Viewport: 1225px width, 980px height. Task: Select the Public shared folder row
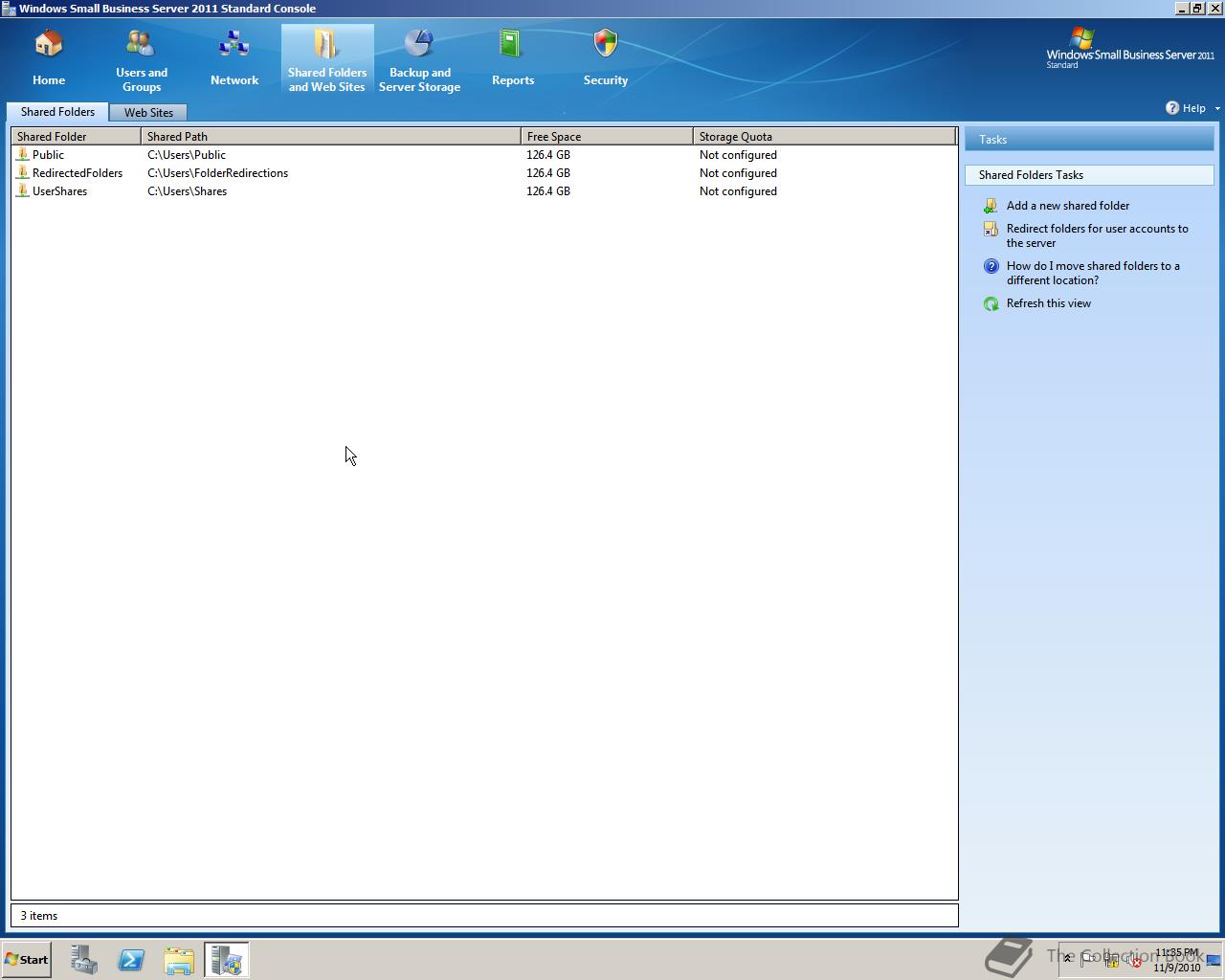484,155
